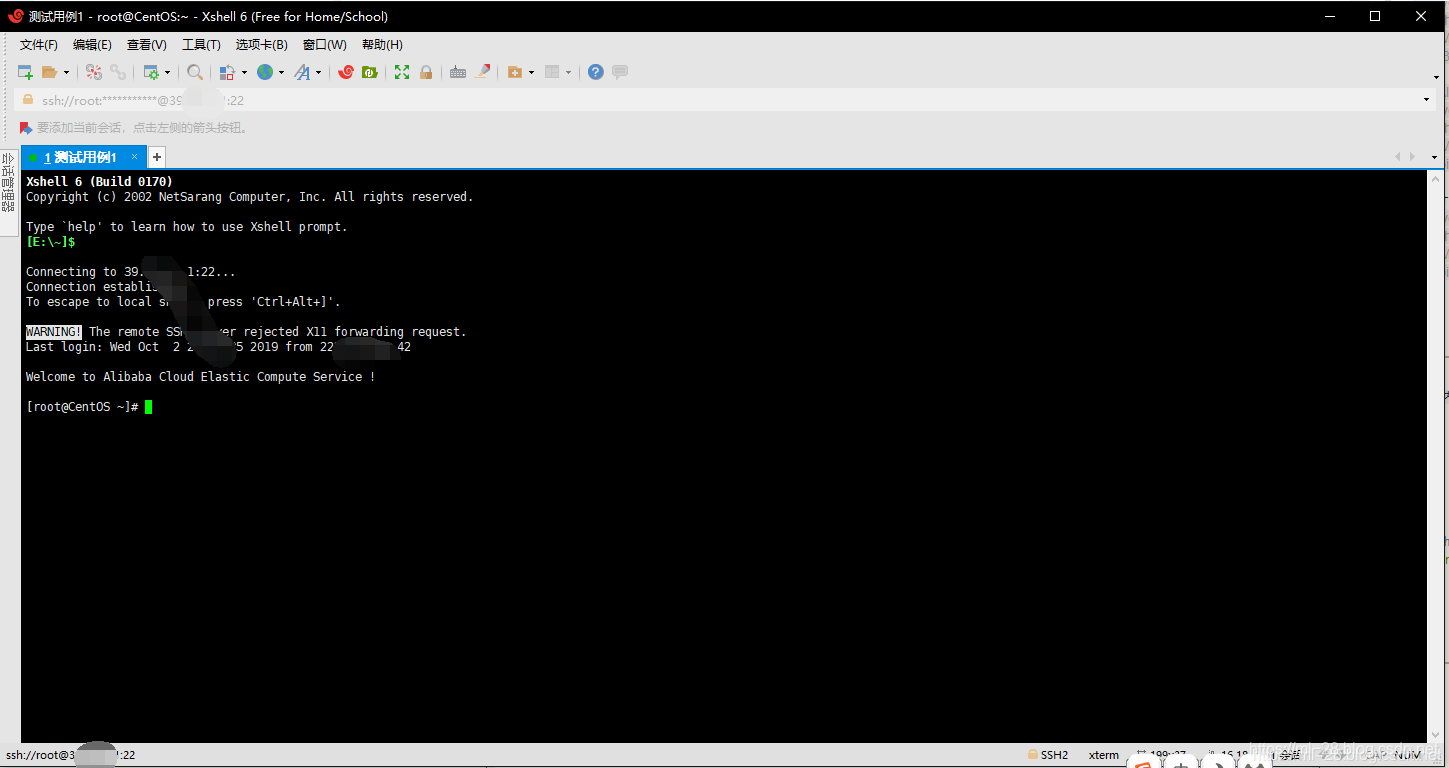Open the 文件(F) menu
This screenshot has height=768, width=1449.
39,45
